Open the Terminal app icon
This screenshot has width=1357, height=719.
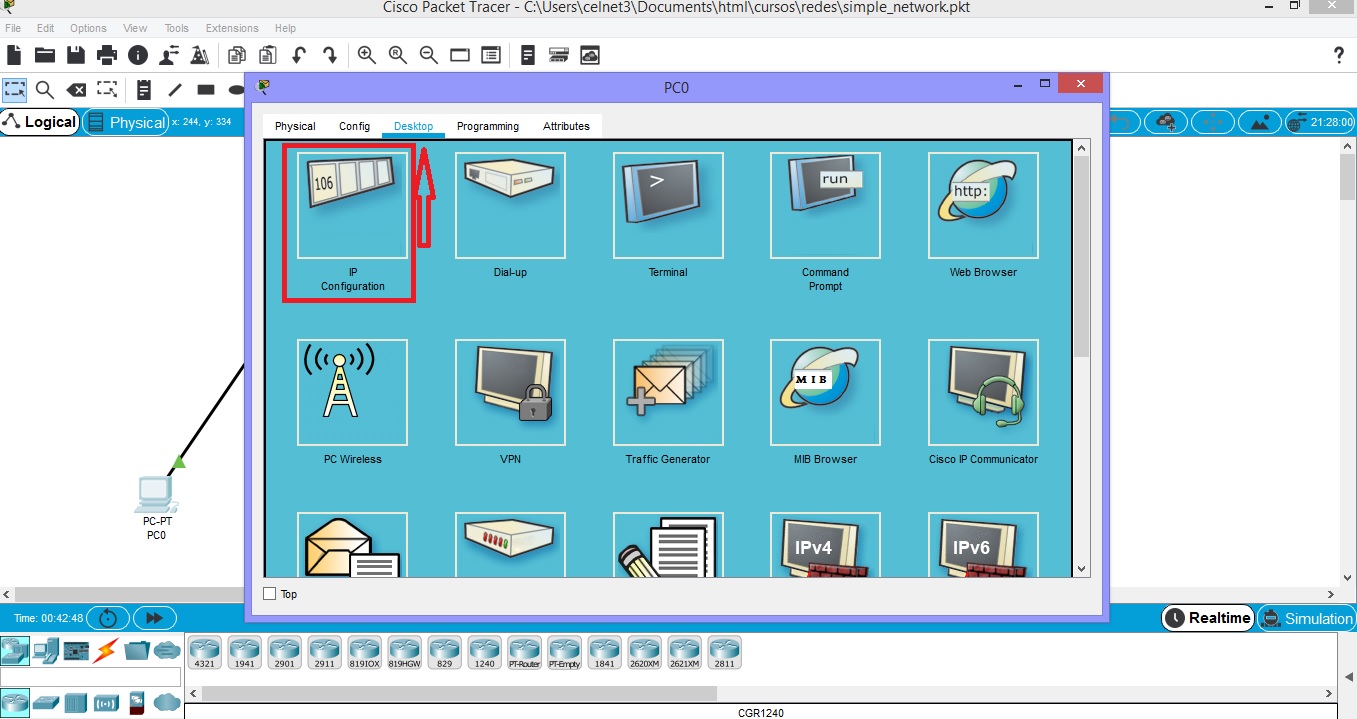667,205
